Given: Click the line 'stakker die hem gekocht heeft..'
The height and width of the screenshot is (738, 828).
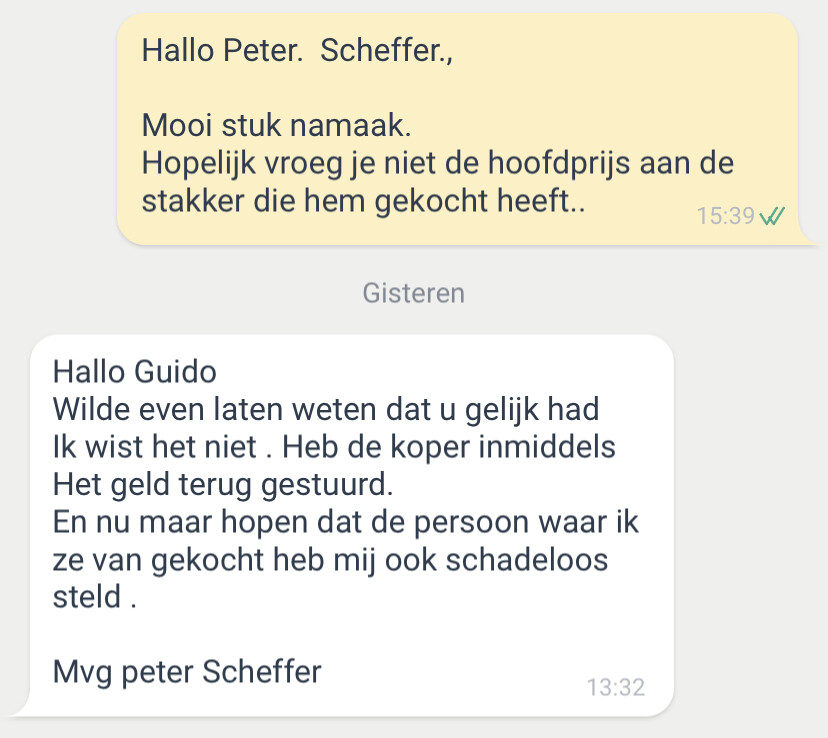Looking at the screenshot, I should click(363, 201).
